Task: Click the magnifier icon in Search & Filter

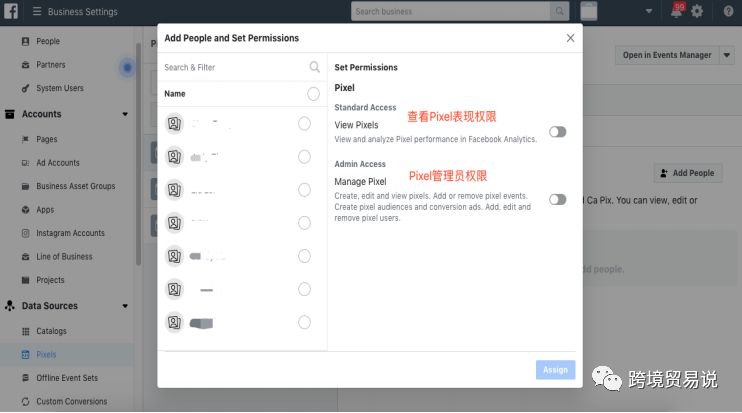Action: [315, 67]
